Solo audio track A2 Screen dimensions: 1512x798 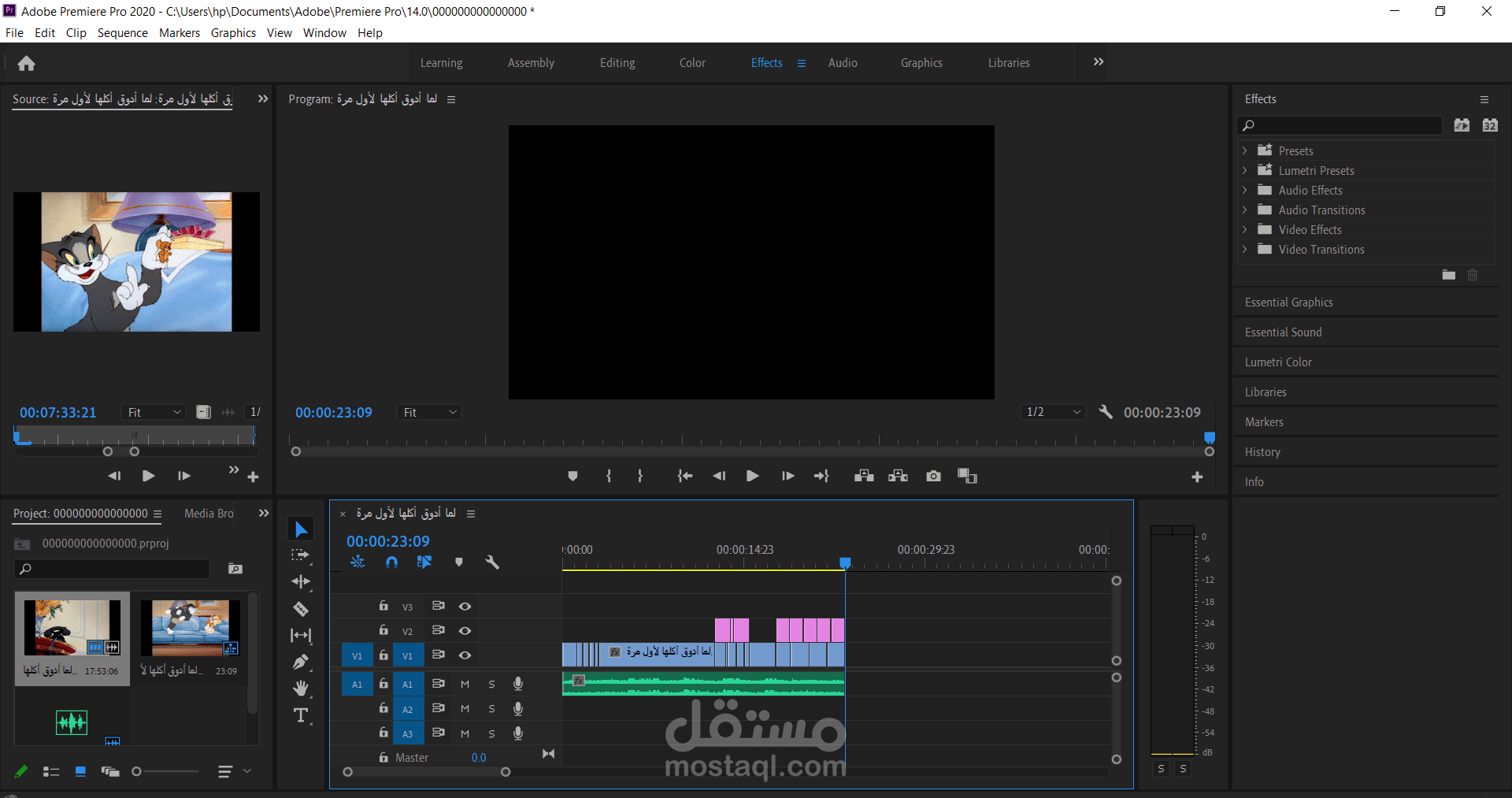click(x=492, y=709)
